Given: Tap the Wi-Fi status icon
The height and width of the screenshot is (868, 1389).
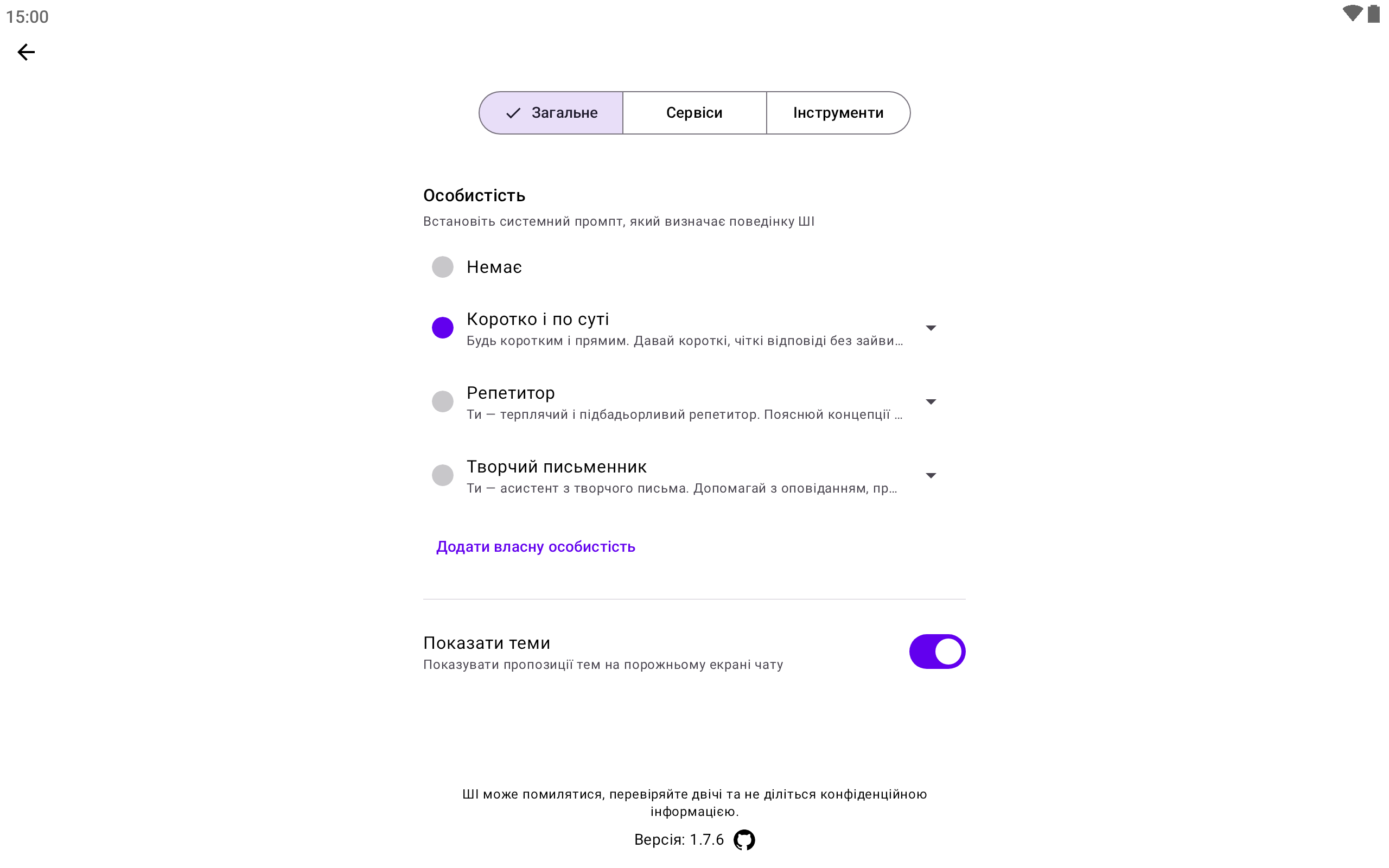Looking at the screenshot, I should coord(1352,14).
